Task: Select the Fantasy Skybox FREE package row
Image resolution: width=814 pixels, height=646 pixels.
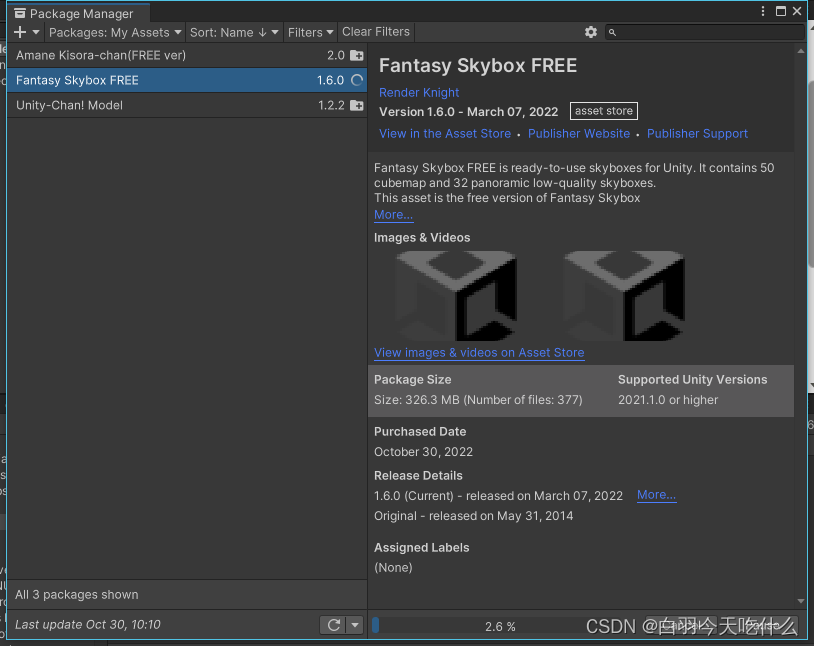Action: (187, 80)
